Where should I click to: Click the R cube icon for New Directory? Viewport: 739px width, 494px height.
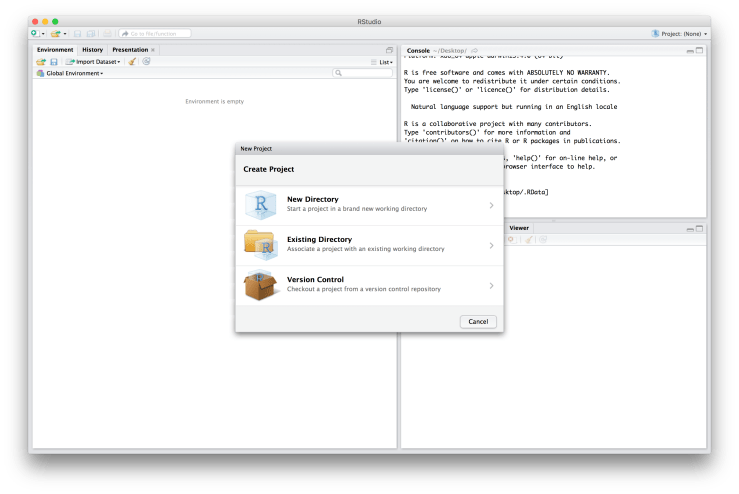pyautogui.click(x=260, y=205)
